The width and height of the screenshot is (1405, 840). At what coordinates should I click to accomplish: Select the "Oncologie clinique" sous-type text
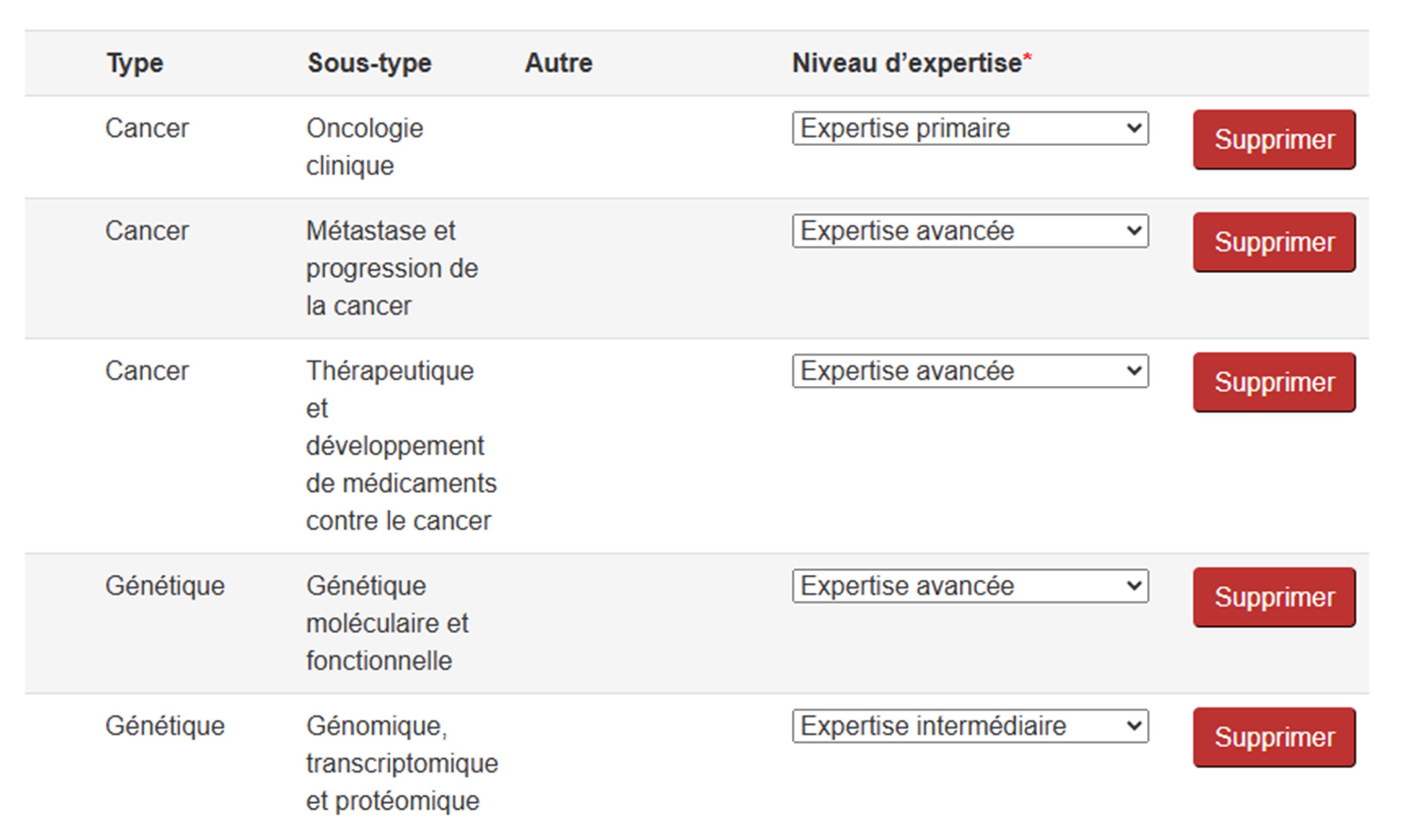365,147
